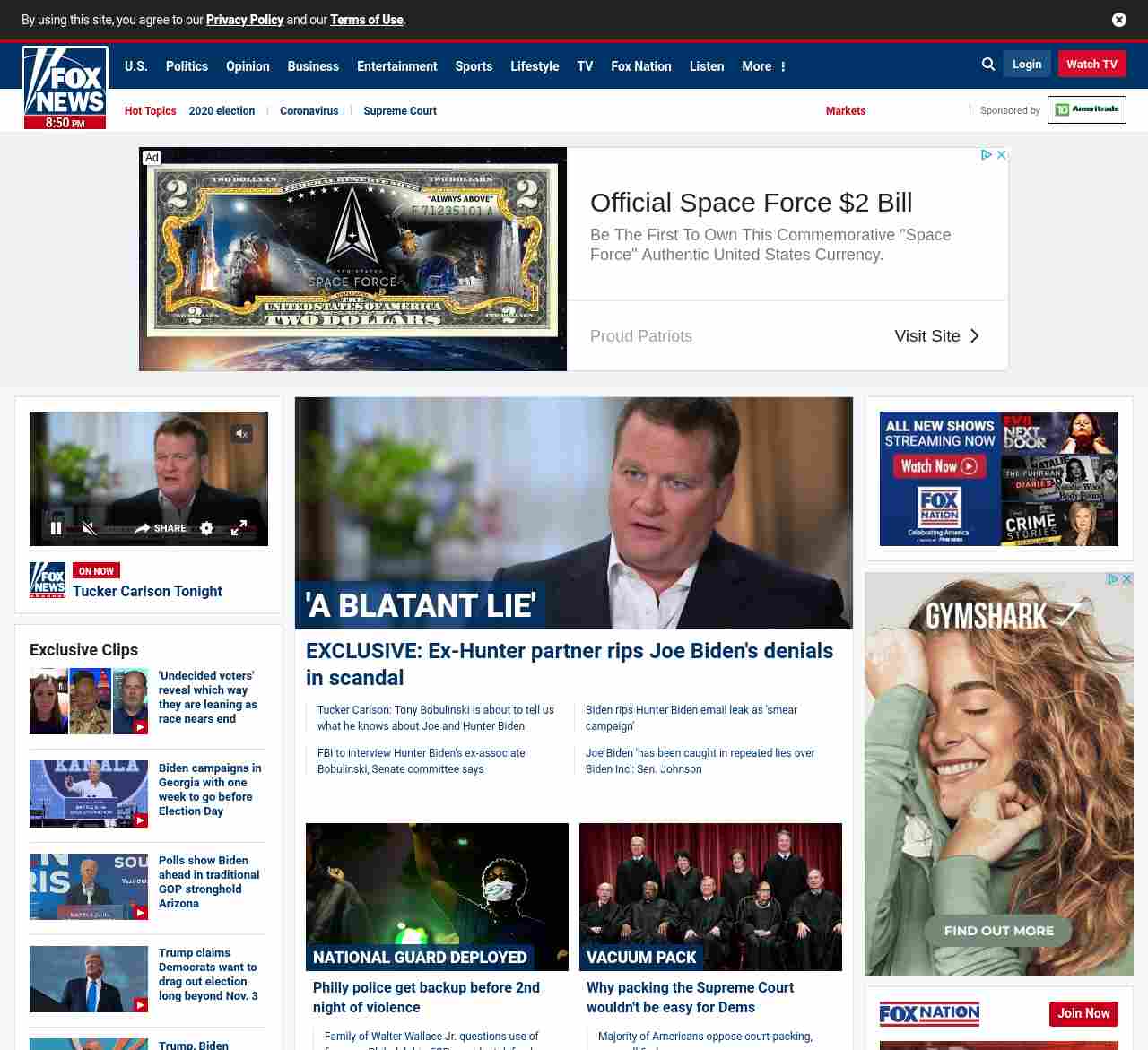This screenshot has width=1148, height=1050.
Task: Unmute video from the control bar speaker
Action: pos(89,528)
